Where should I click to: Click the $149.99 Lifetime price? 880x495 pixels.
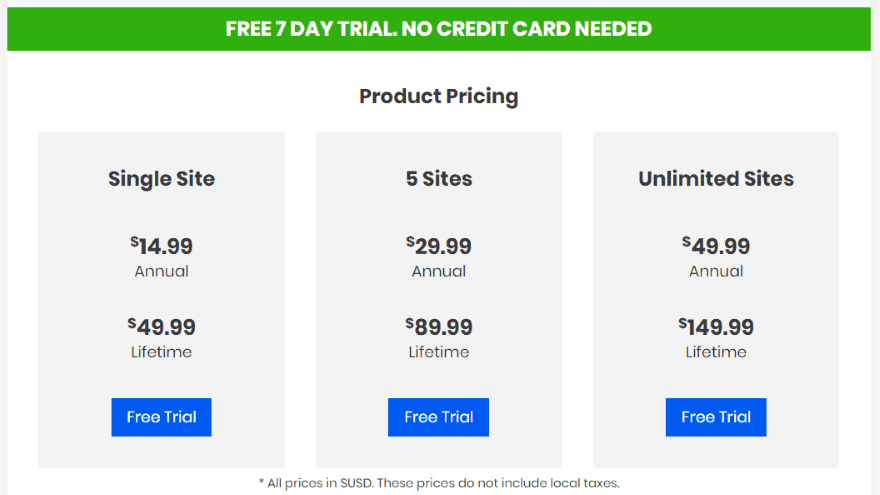click(716, 327)
